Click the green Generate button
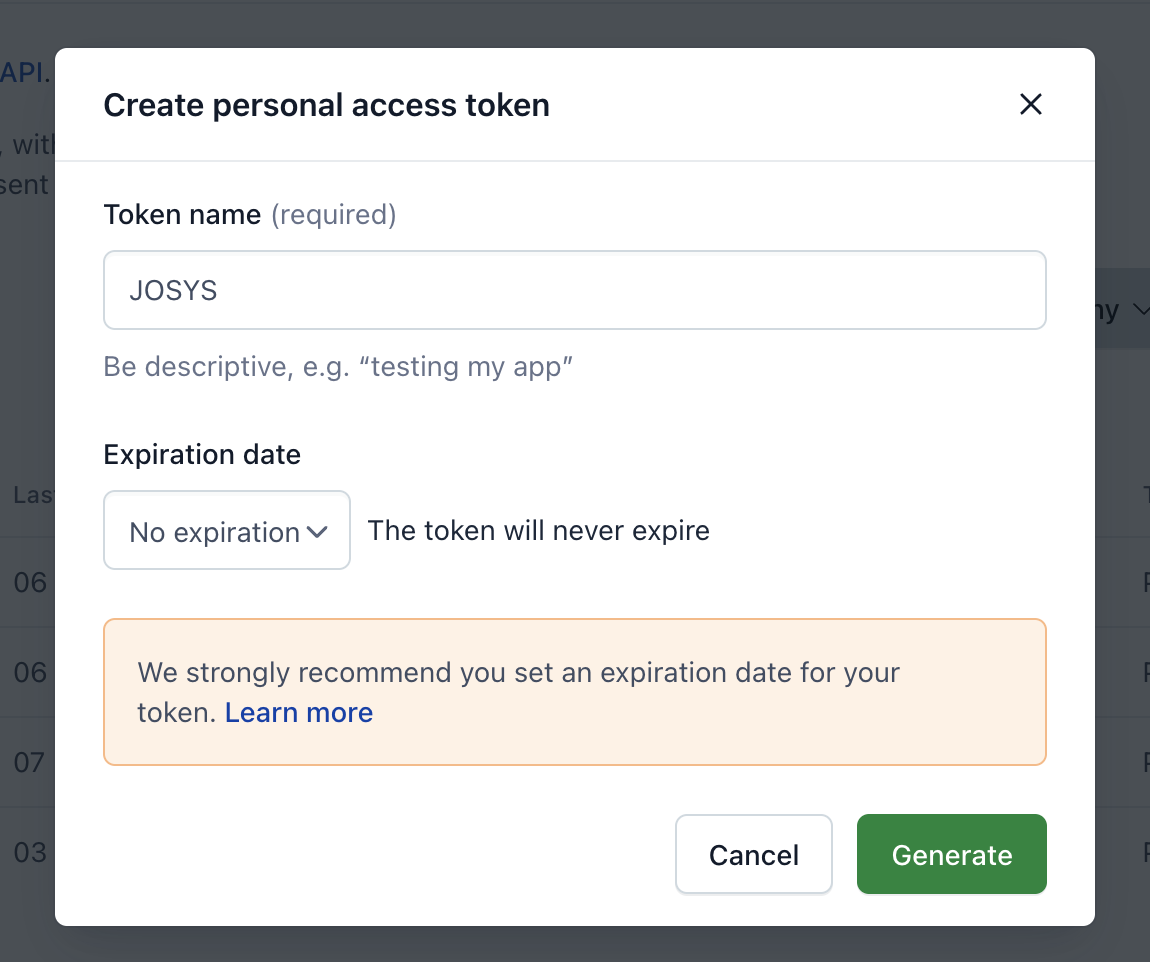Screen dimensions: 1150x962 pyautogui.click(x=951, y=854)
